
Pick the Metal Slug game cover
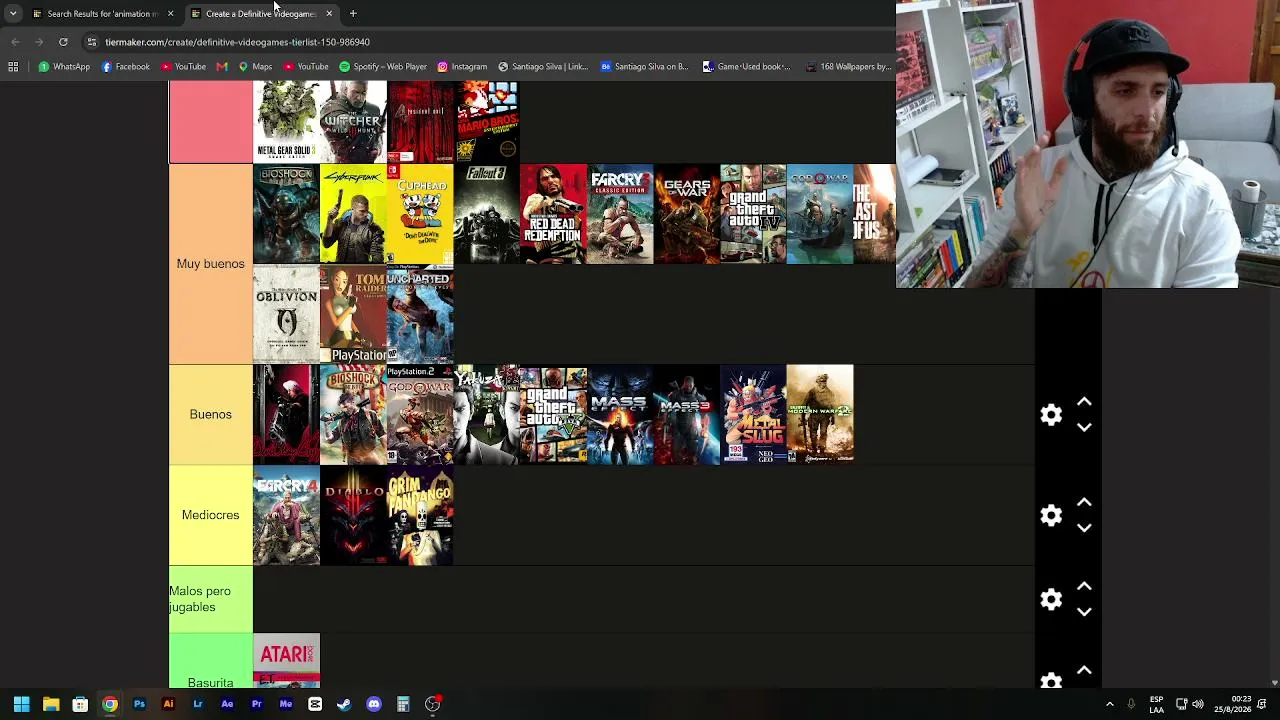pos(753,415)
